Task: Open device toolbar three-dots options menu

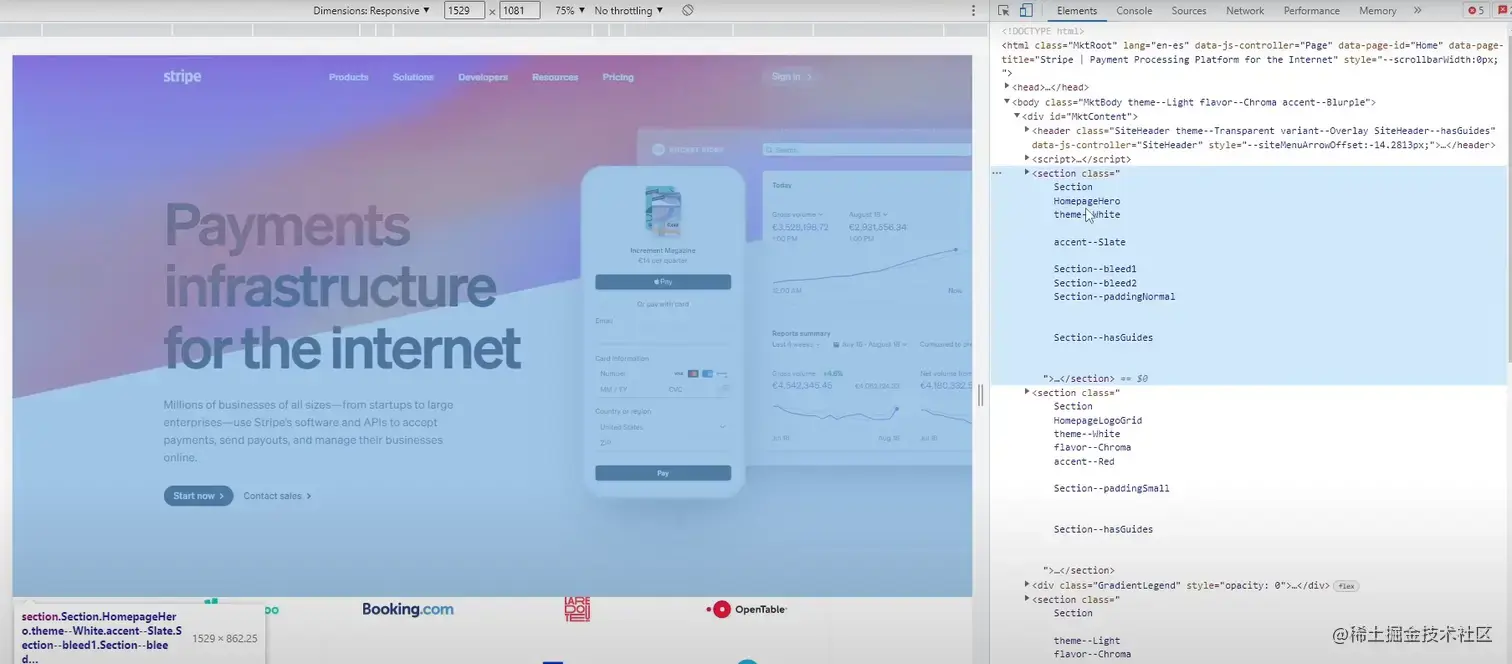Action: click(x=973, y=10)
